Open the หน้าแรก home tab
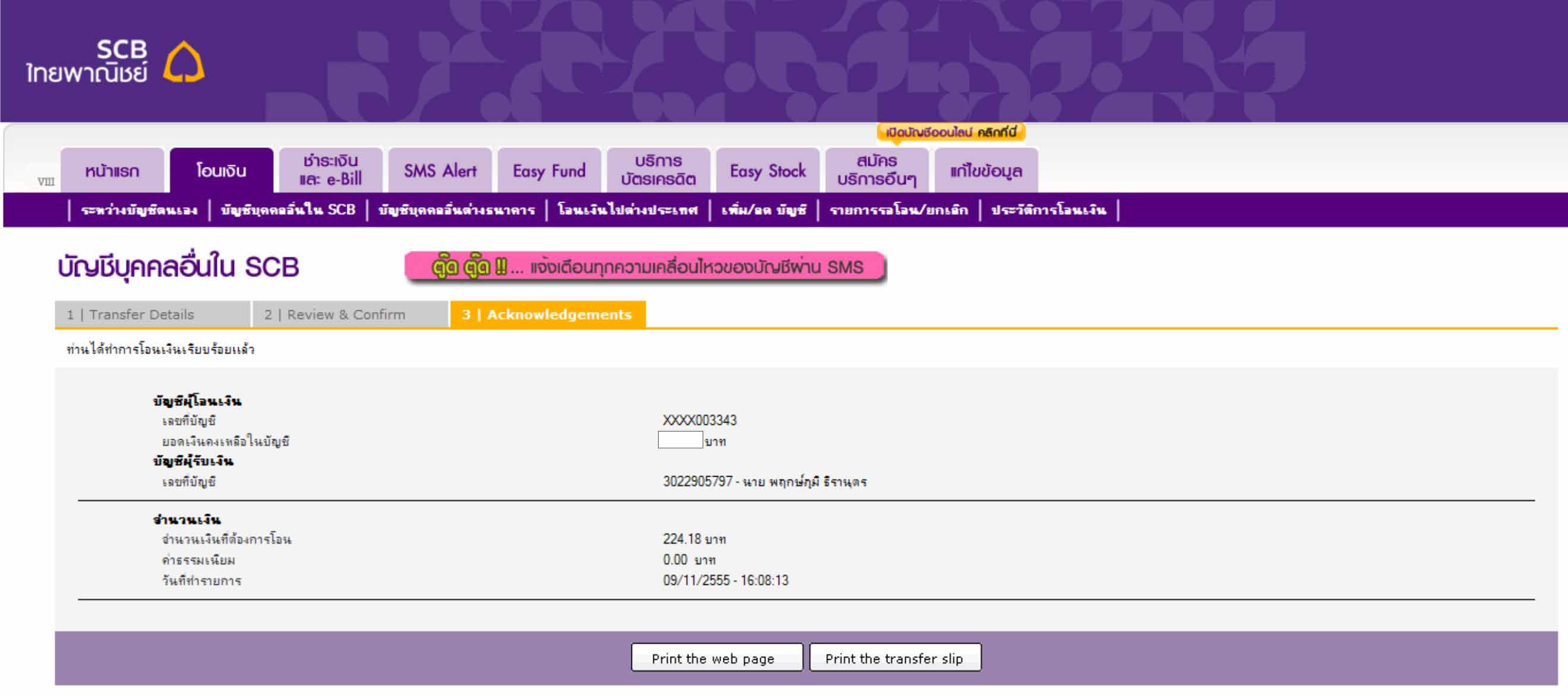The image size is (1568, 696). point(112,171)
